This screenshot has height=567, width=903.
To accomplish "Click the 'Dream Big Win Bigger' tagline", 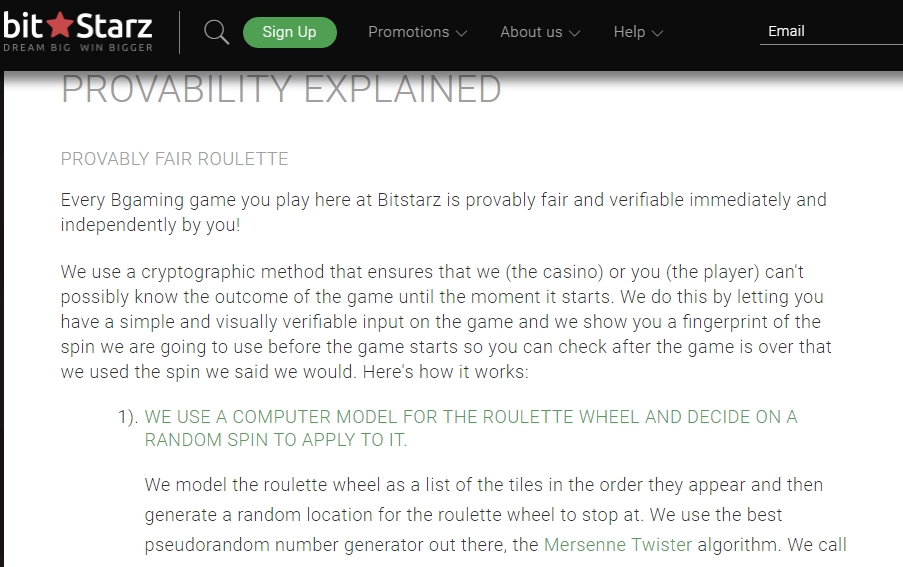I will [x=78, y=48].
